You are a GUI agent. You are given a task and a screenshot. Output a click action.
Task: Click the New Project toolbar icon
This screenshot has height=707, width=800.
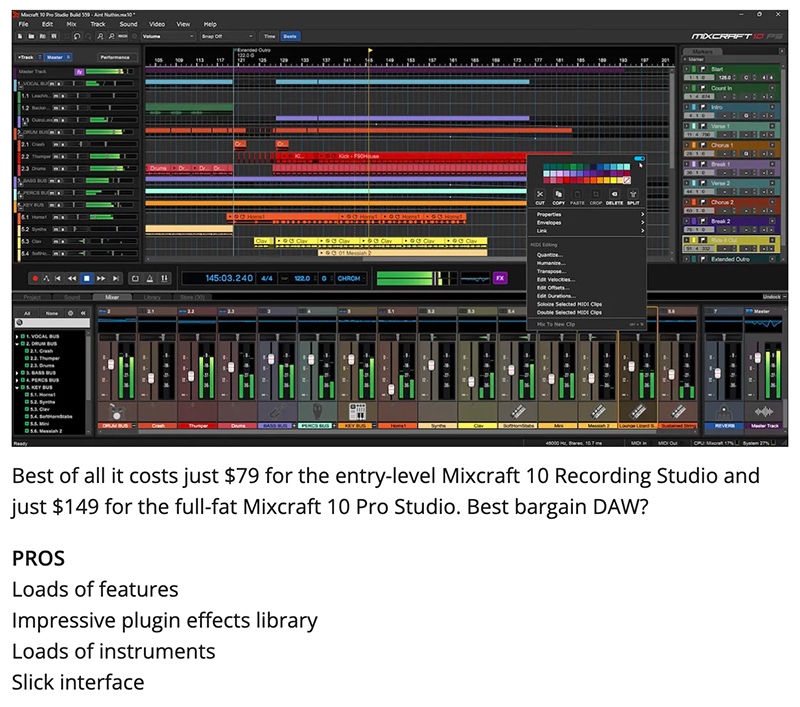pyautogui.click(x=20, y=36)
